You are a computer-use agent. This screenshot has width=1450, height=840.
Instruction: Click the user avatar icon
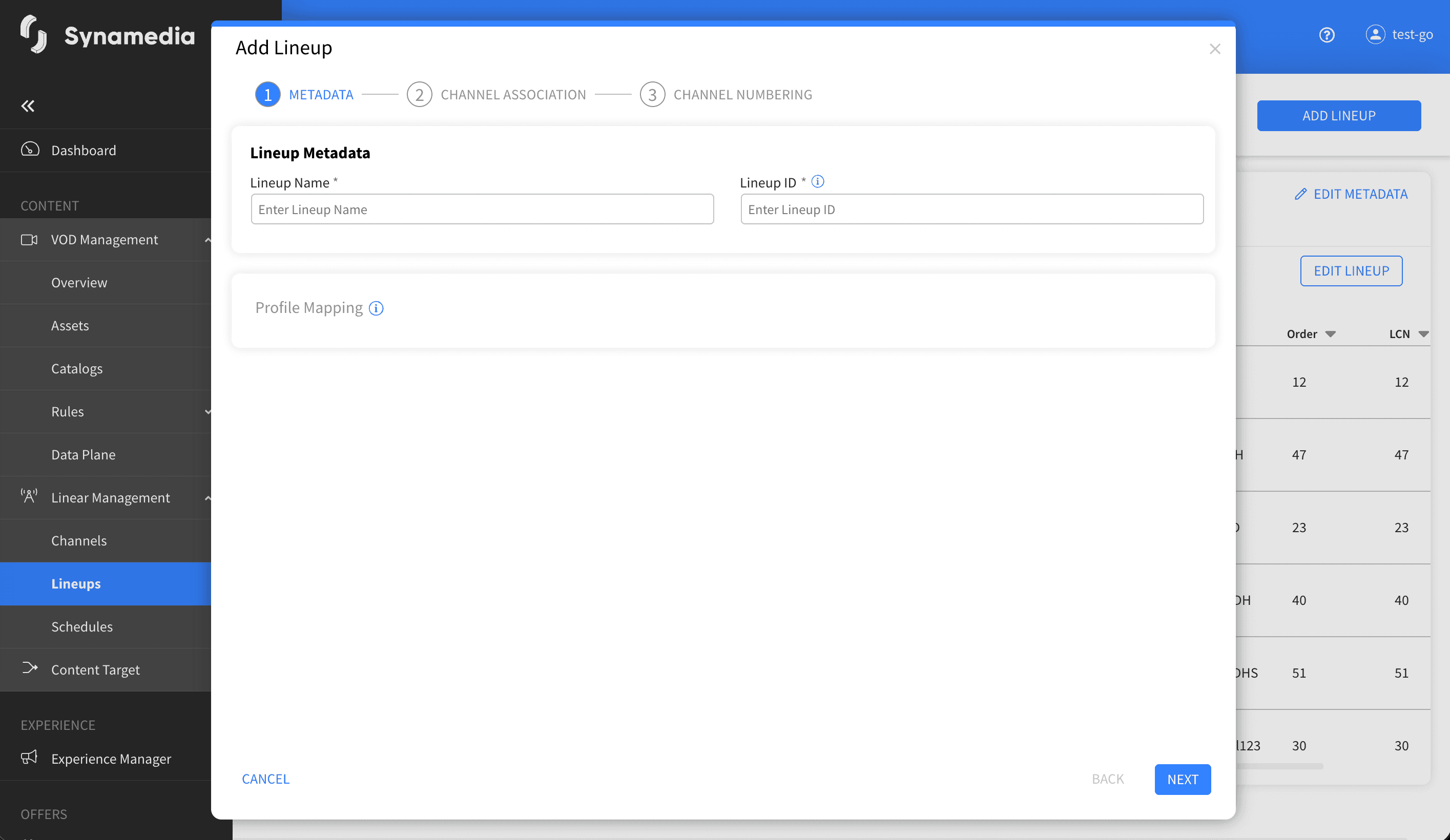coord(1375,34)
